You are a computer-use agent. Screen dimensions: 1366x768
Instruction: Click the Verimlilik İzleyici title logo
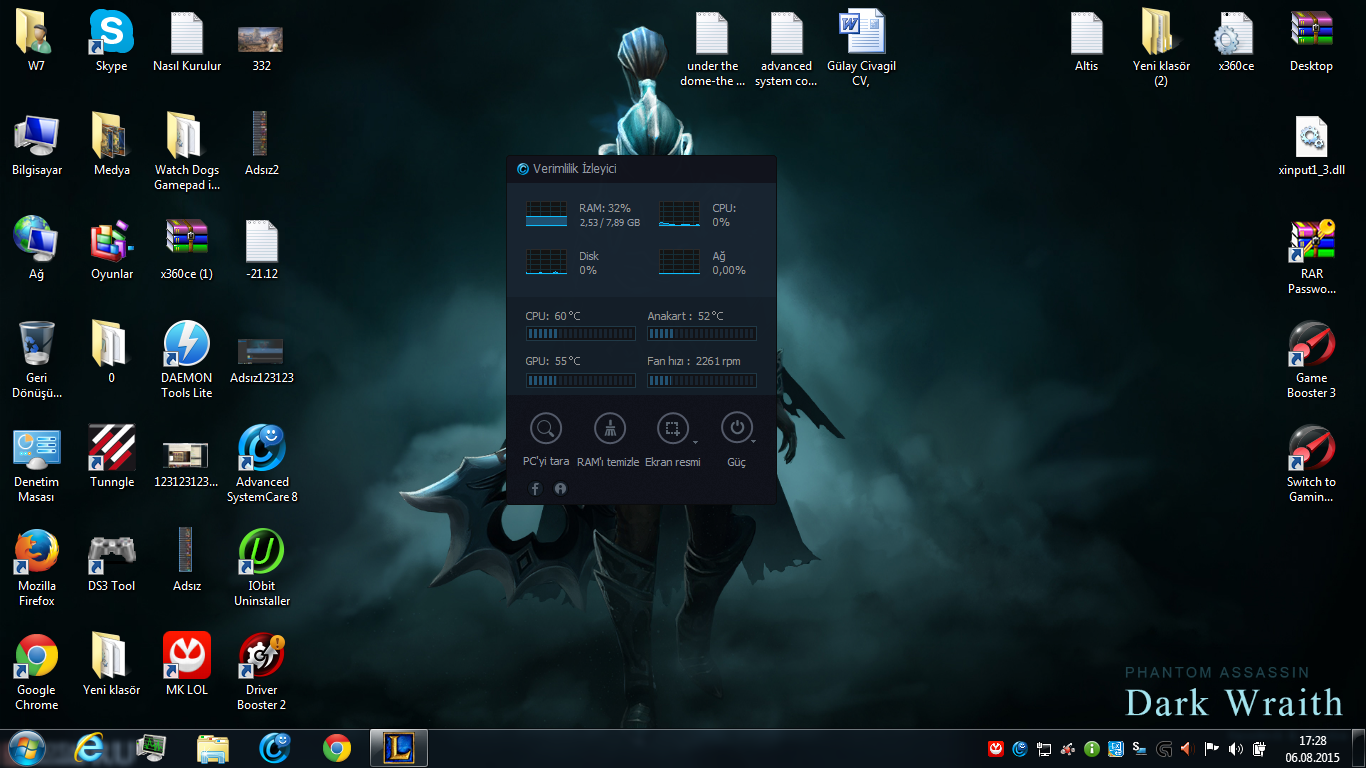pos(522,169)
